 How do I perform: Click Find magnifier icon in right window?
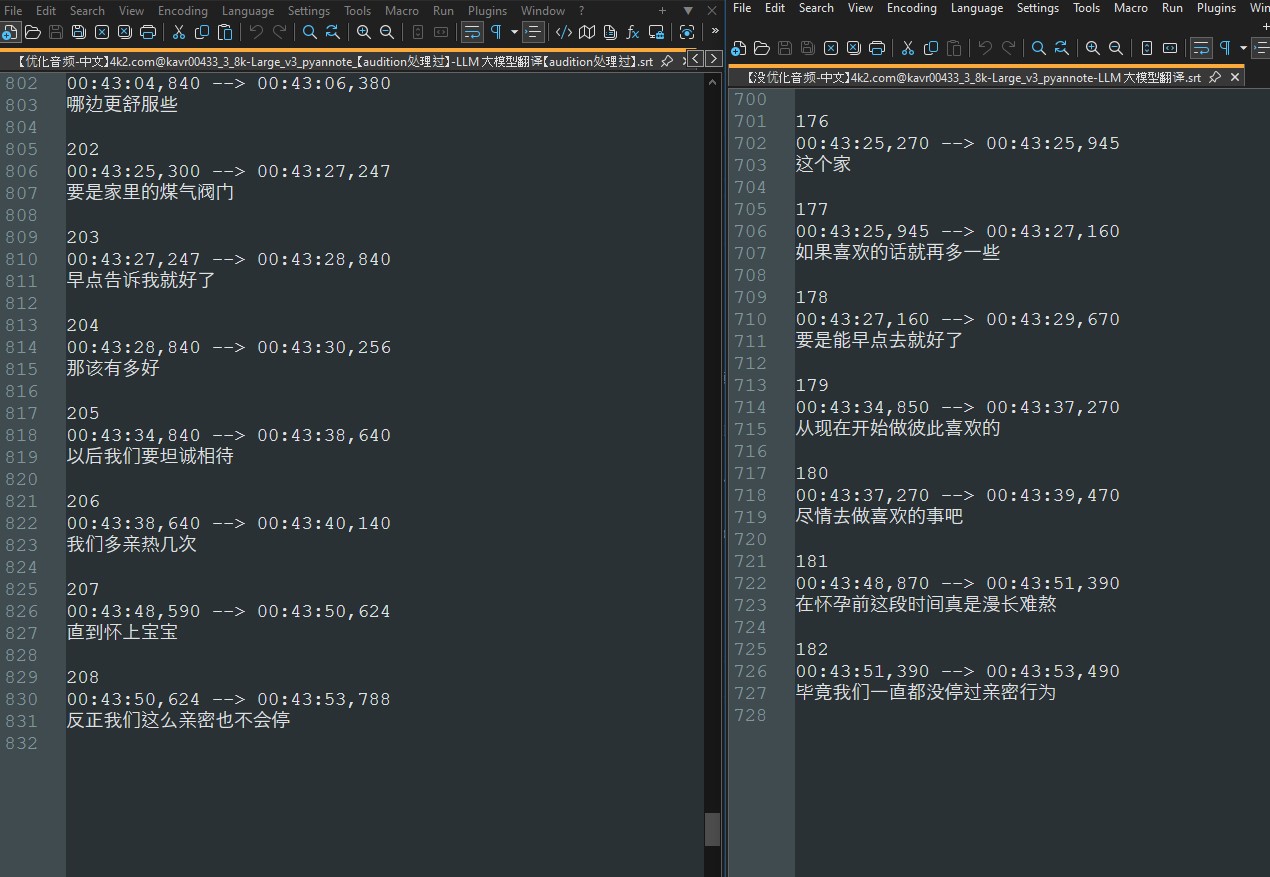(x=1039, y=47)
